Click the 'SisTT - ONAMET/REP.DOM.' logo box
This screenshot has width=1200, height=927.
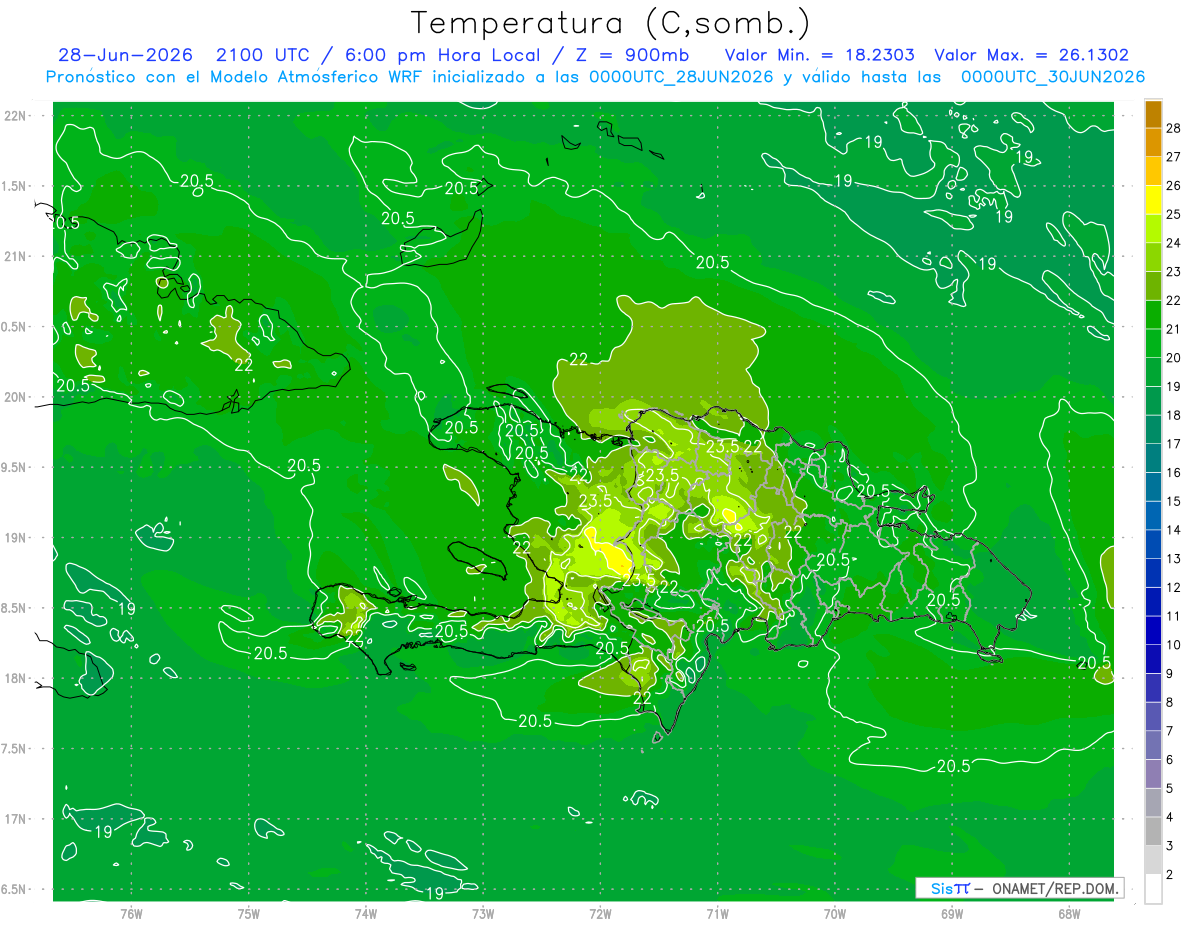pos(1019,888)
